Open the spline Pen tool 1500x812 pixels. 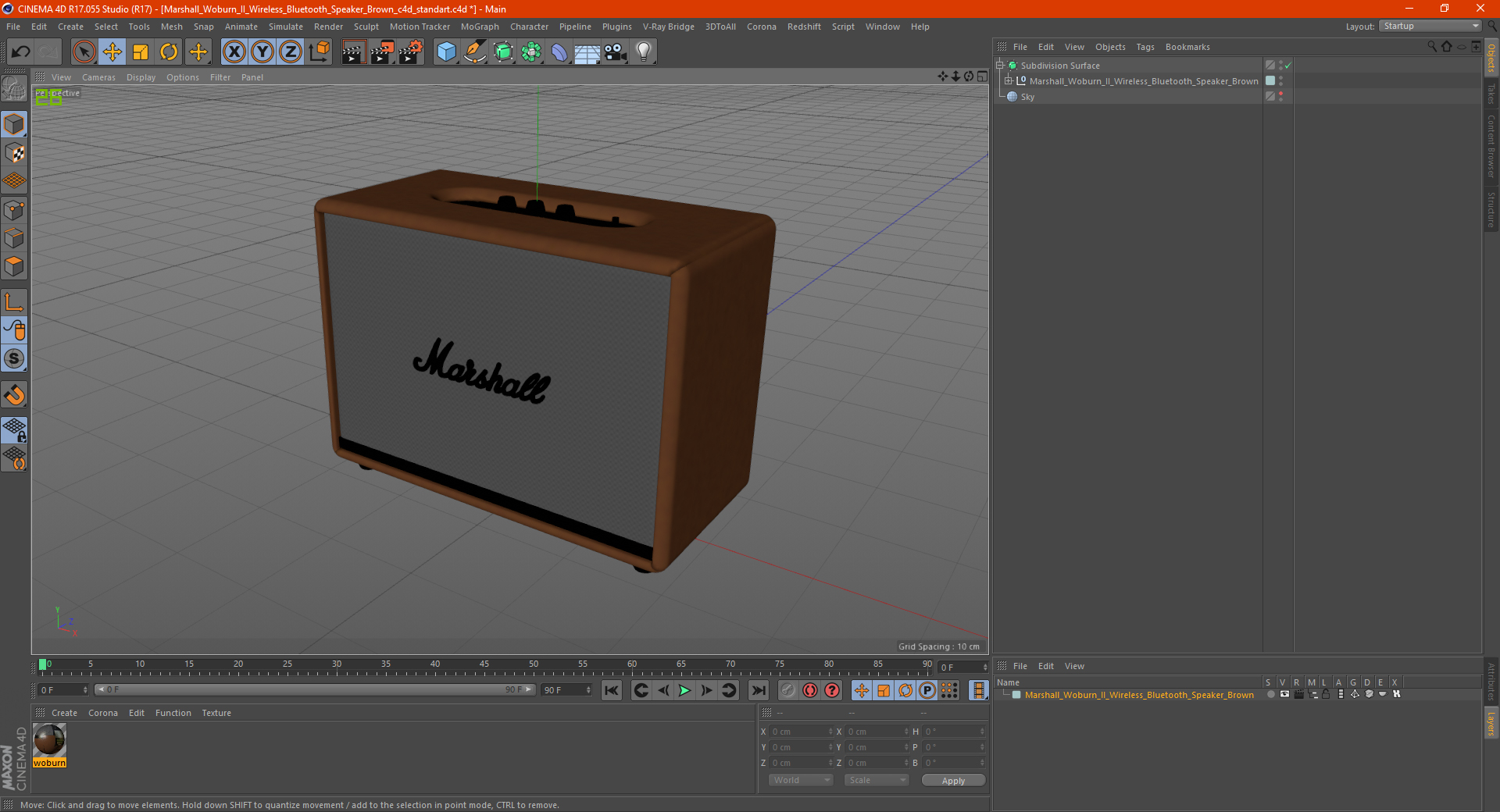pos(474,52)
